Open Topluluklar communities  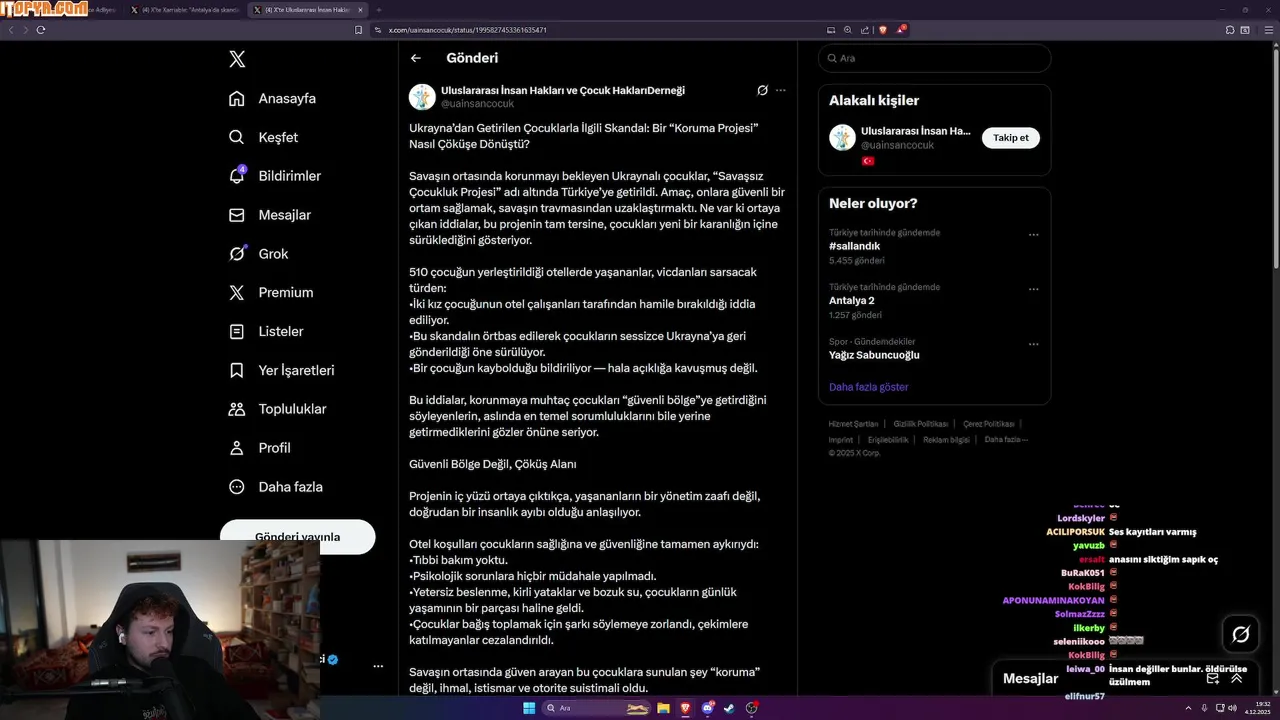(277, 409)
